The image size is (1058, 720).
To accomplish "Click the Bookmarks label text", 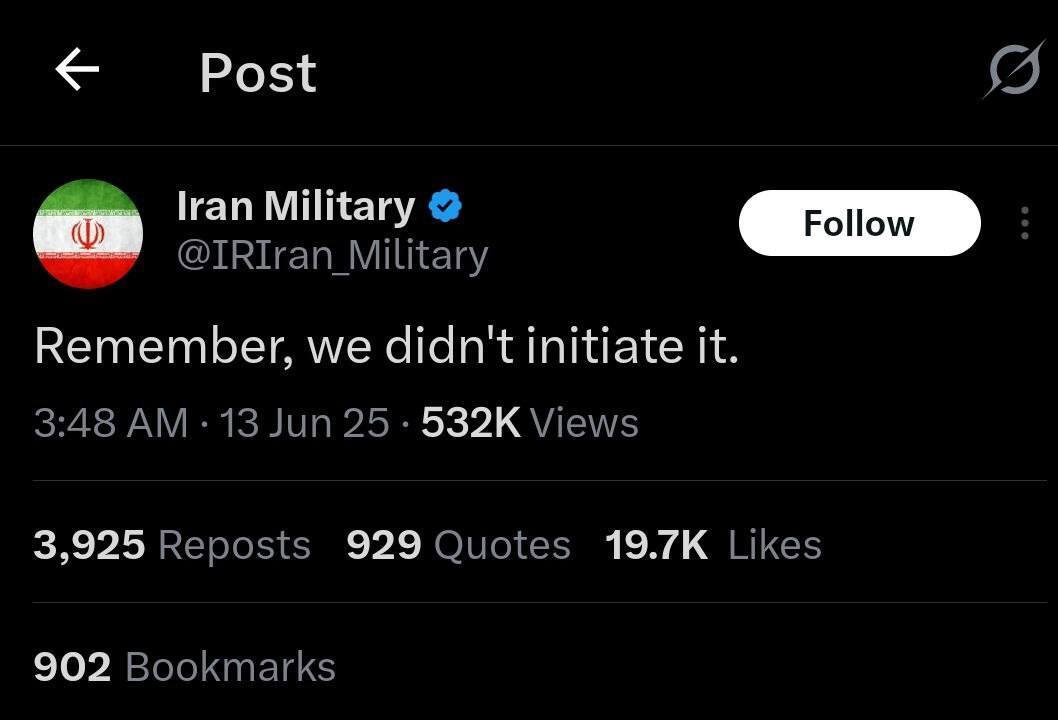I will point(230,667).
